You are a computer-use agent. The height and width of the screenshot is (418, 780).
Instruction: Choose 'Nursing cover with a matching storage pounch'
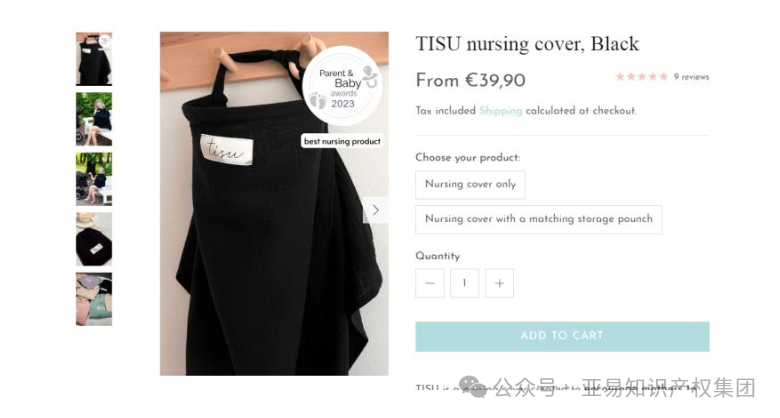[x=539, y=219]
